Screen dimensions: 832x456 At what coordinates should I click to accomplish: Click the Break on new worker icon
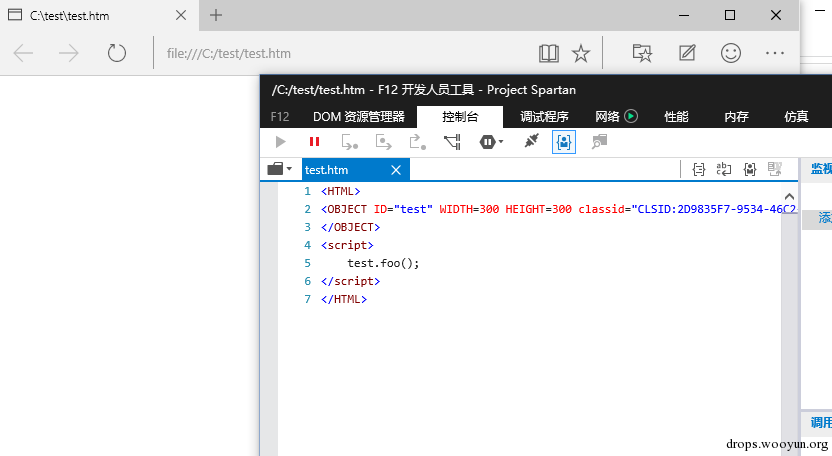click(x=453, y=142)
